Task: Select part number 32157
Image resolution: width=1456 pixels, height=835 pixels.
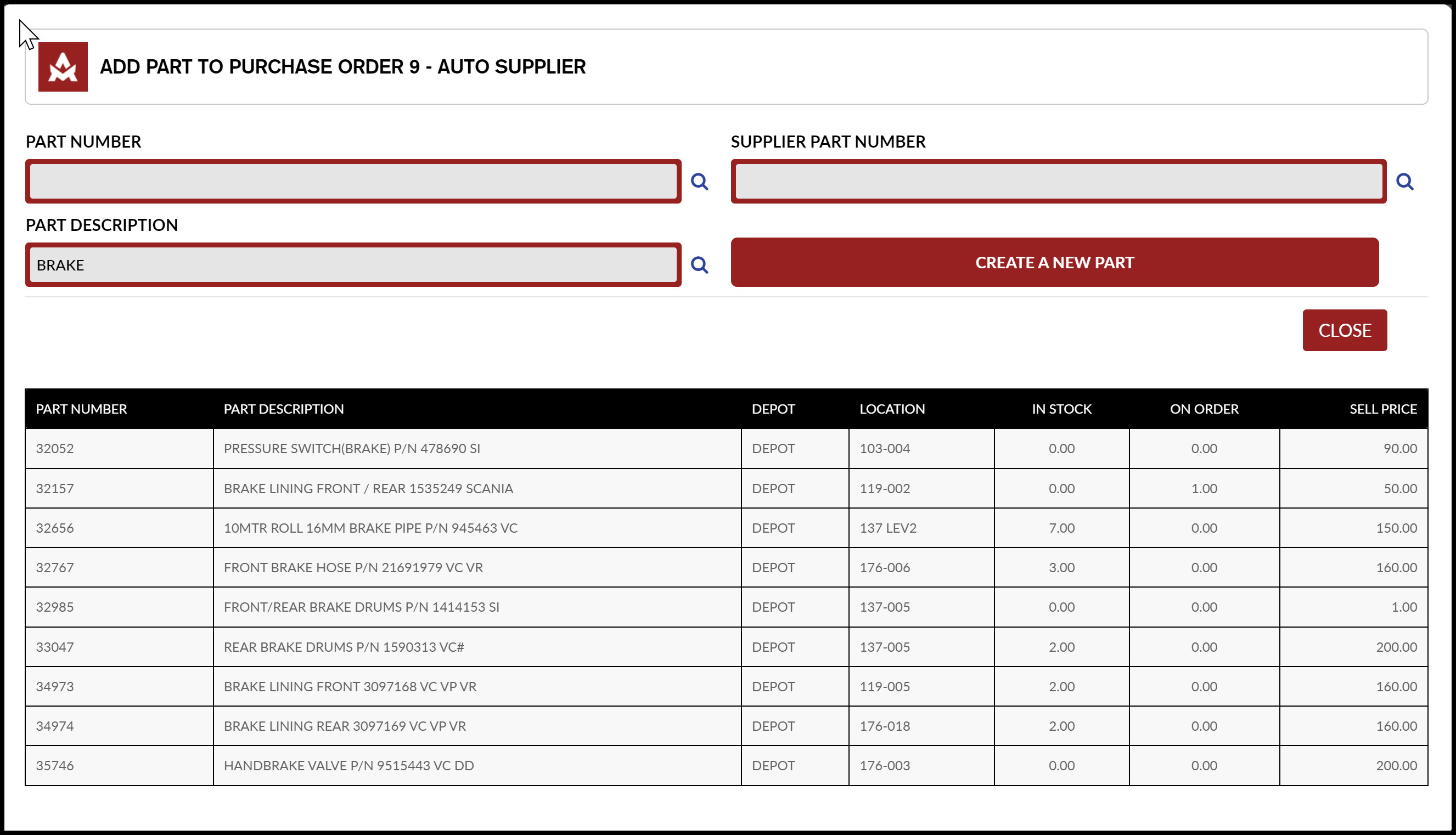Action: pos(55,489)
